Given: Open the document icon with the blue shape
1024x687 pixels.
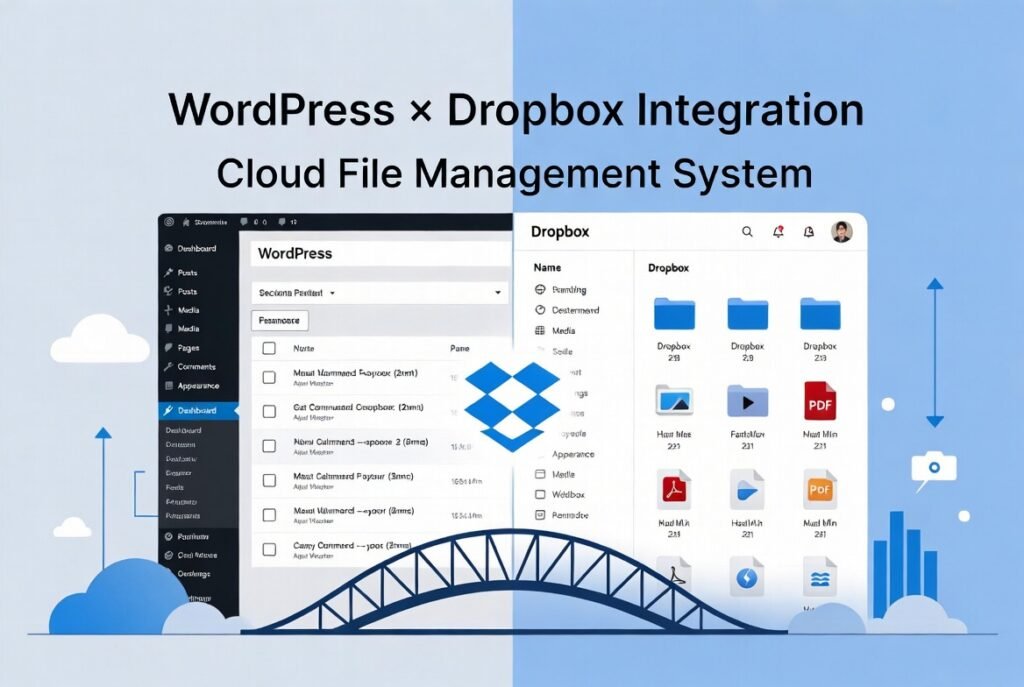Looking at the screenshot, I should [747, 490].
